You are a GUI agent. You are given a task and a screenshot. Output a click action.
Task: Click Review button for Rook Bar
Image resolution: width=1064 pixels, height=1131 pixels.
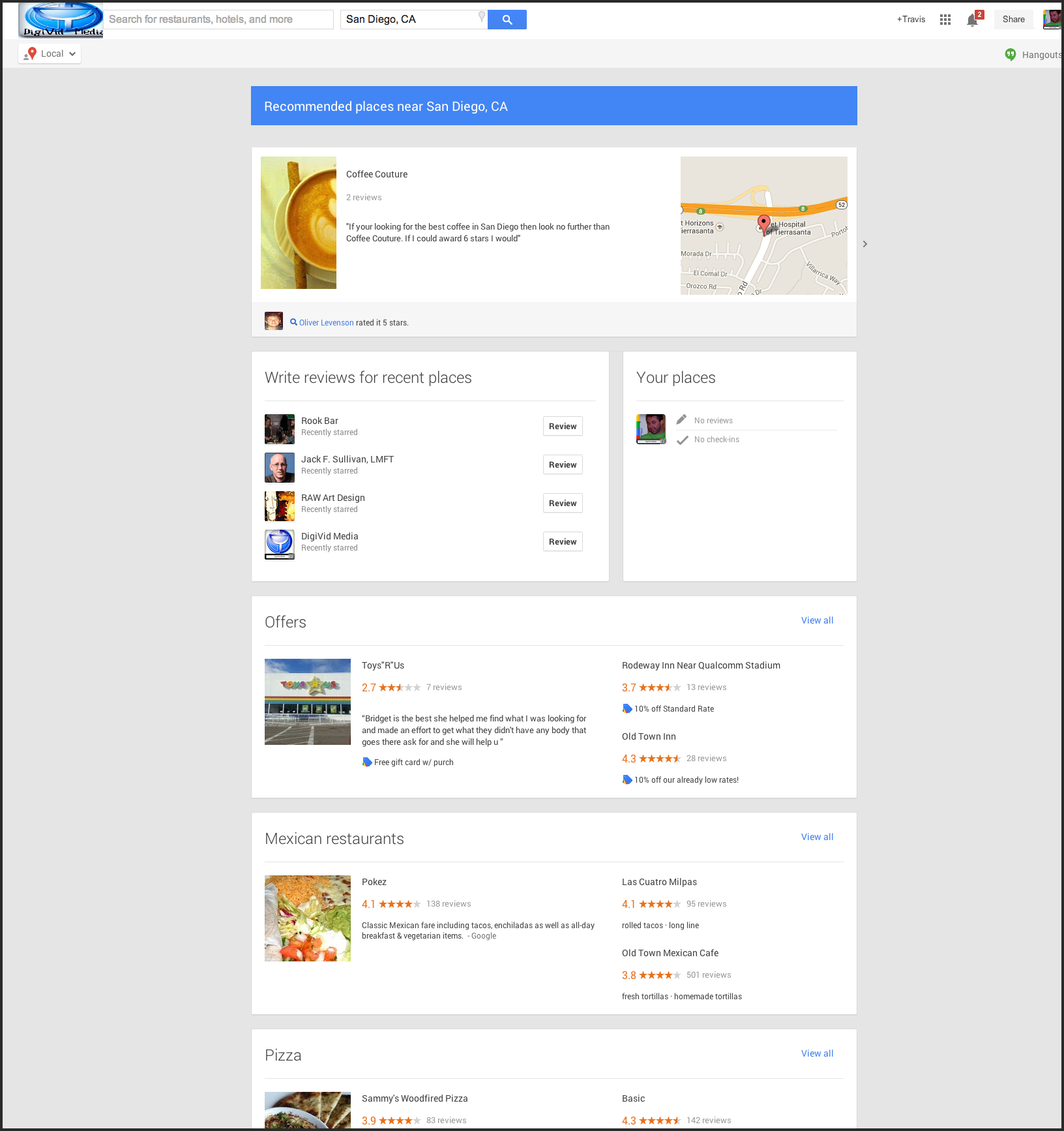click(563, 426)
